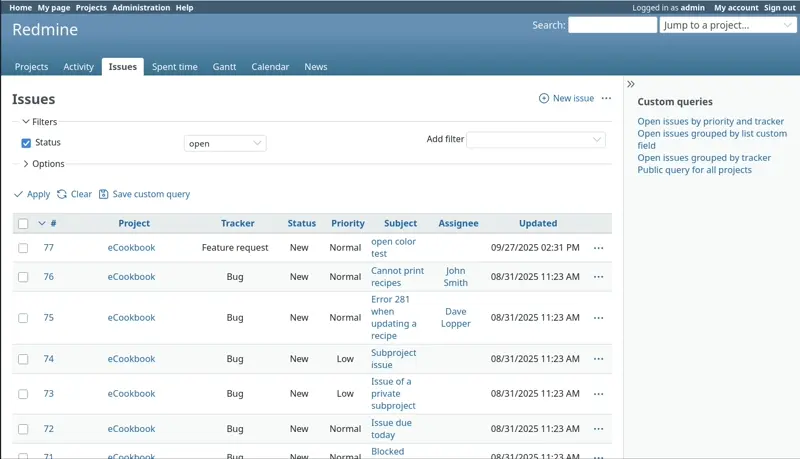Click the Clear reload icon

pyautogui.click(x=62, y=195)
